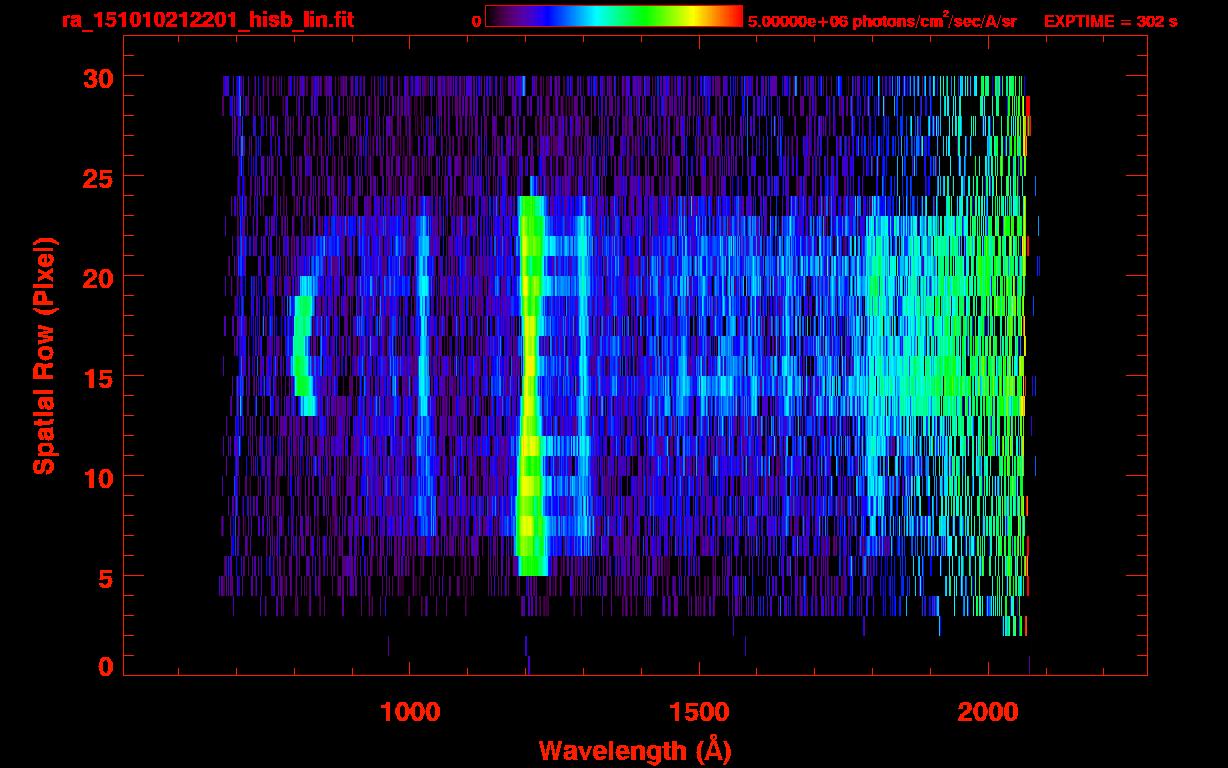
Task: Click the filename ra_151010212201_hisb_lin.fit
Action: pos(207,20)
